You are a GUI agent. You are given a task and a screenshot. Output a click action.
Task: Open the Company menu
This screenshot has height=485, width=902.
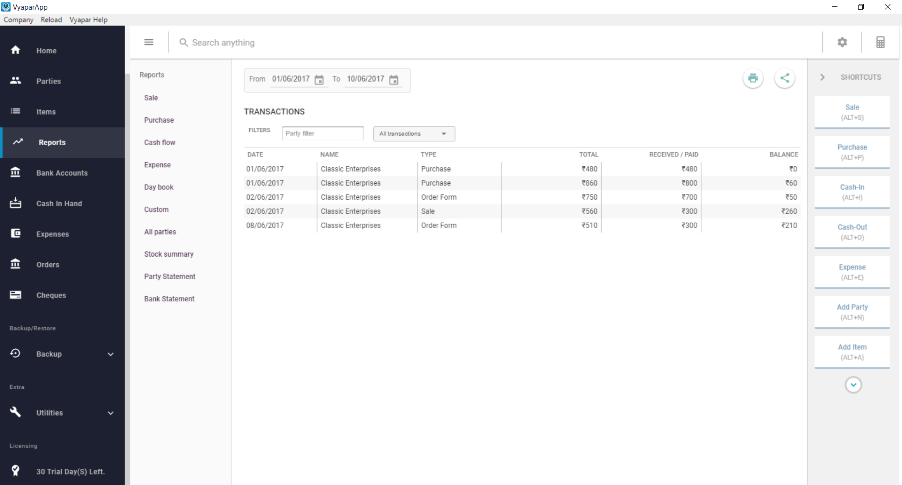[19, 20]
